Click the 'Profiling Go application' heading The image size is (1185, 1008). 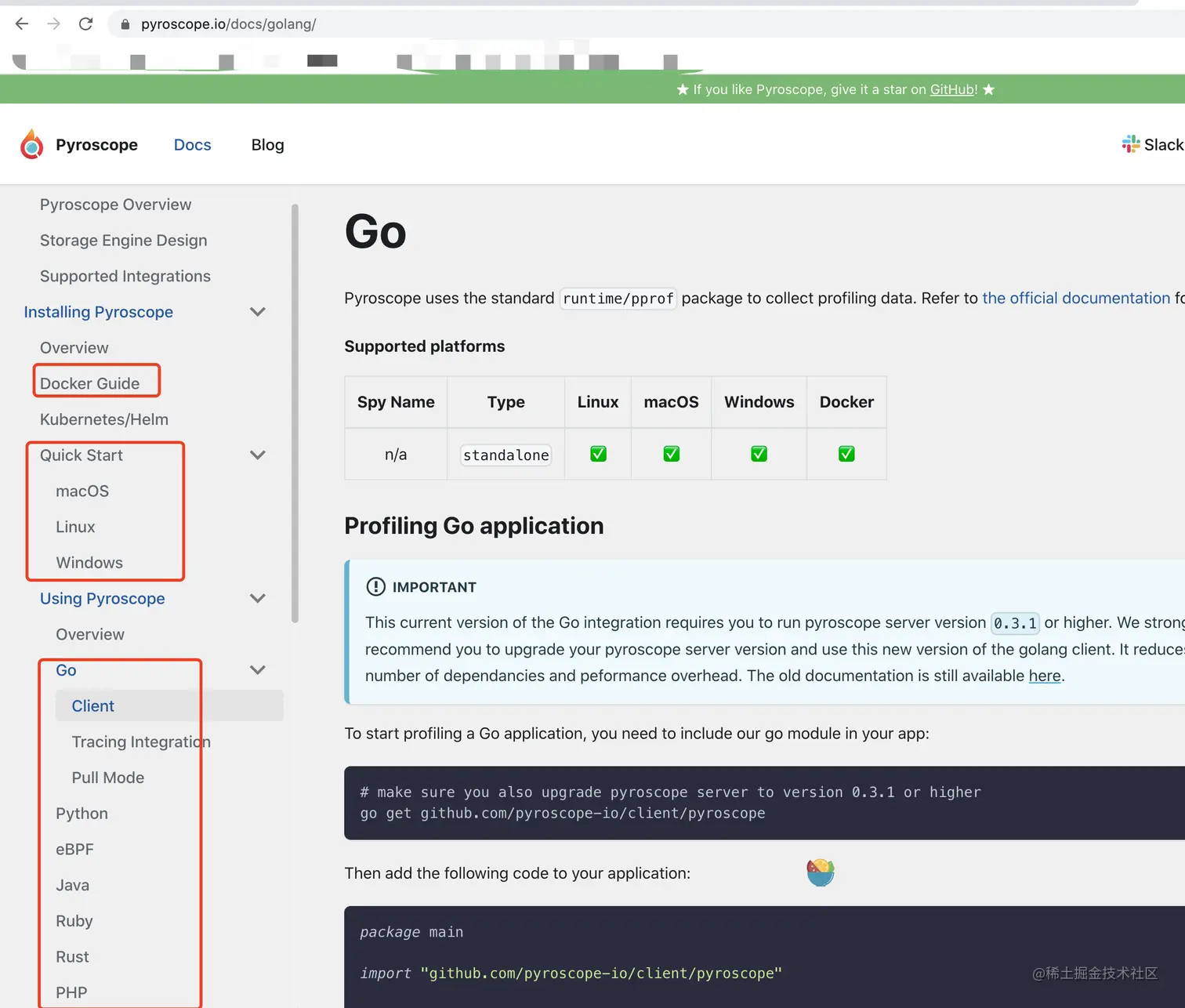(473, 526)
